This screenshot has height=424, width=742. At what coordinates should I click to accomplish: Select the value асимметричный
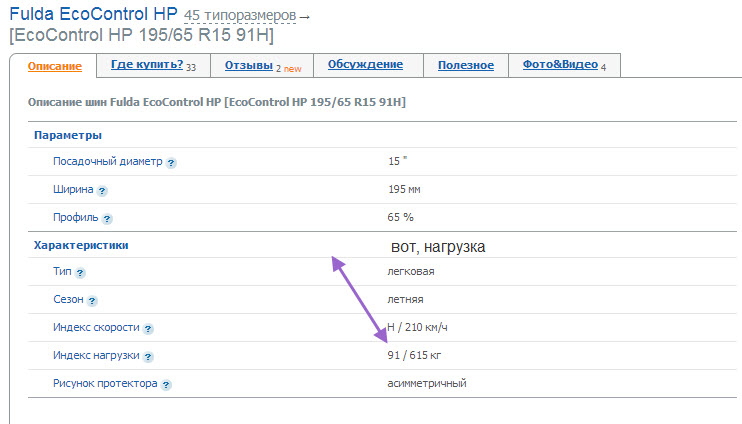click(x=427, y=383)
